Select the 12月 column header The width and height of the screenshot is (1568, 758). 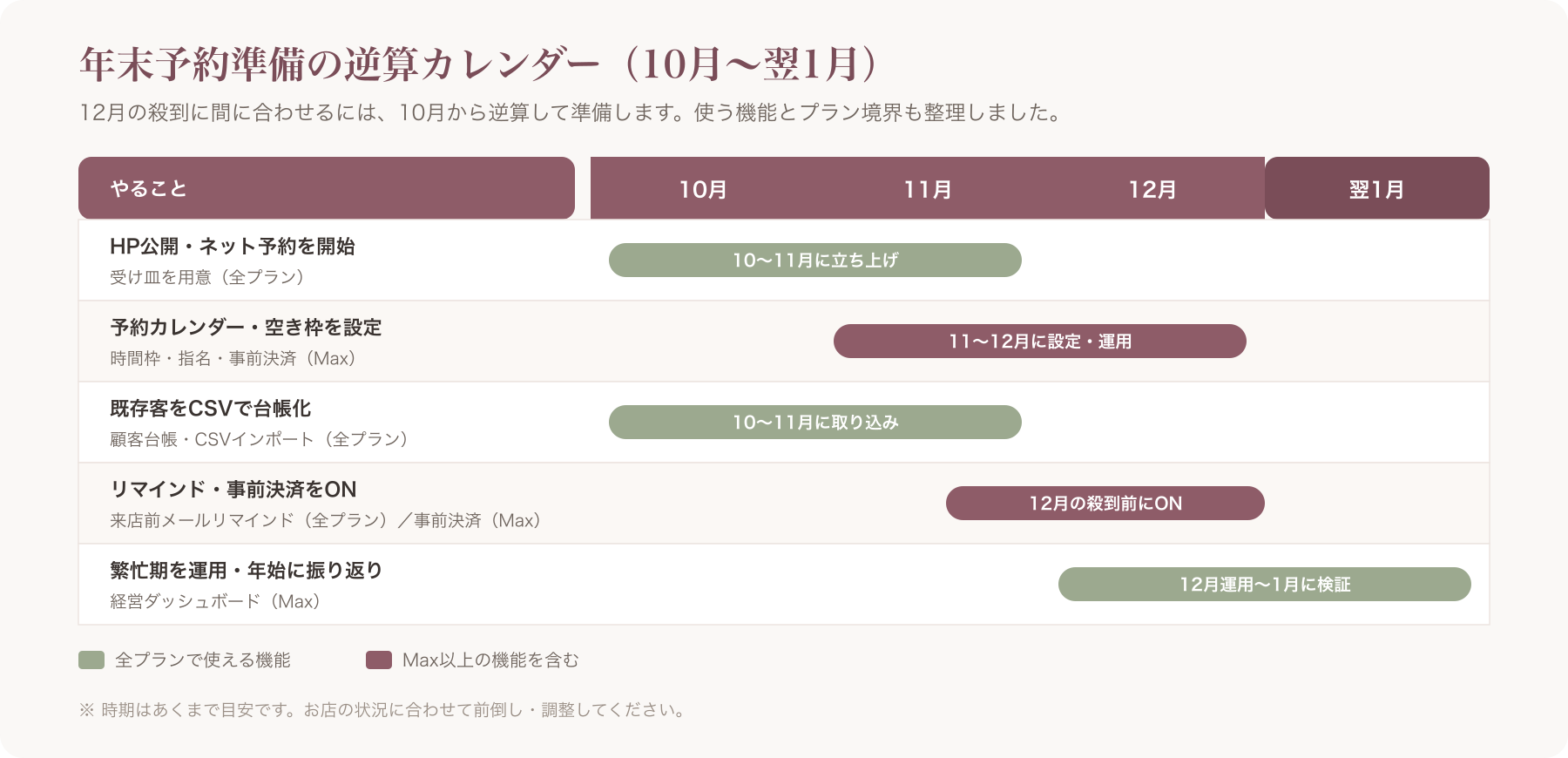click(1152, 189)
